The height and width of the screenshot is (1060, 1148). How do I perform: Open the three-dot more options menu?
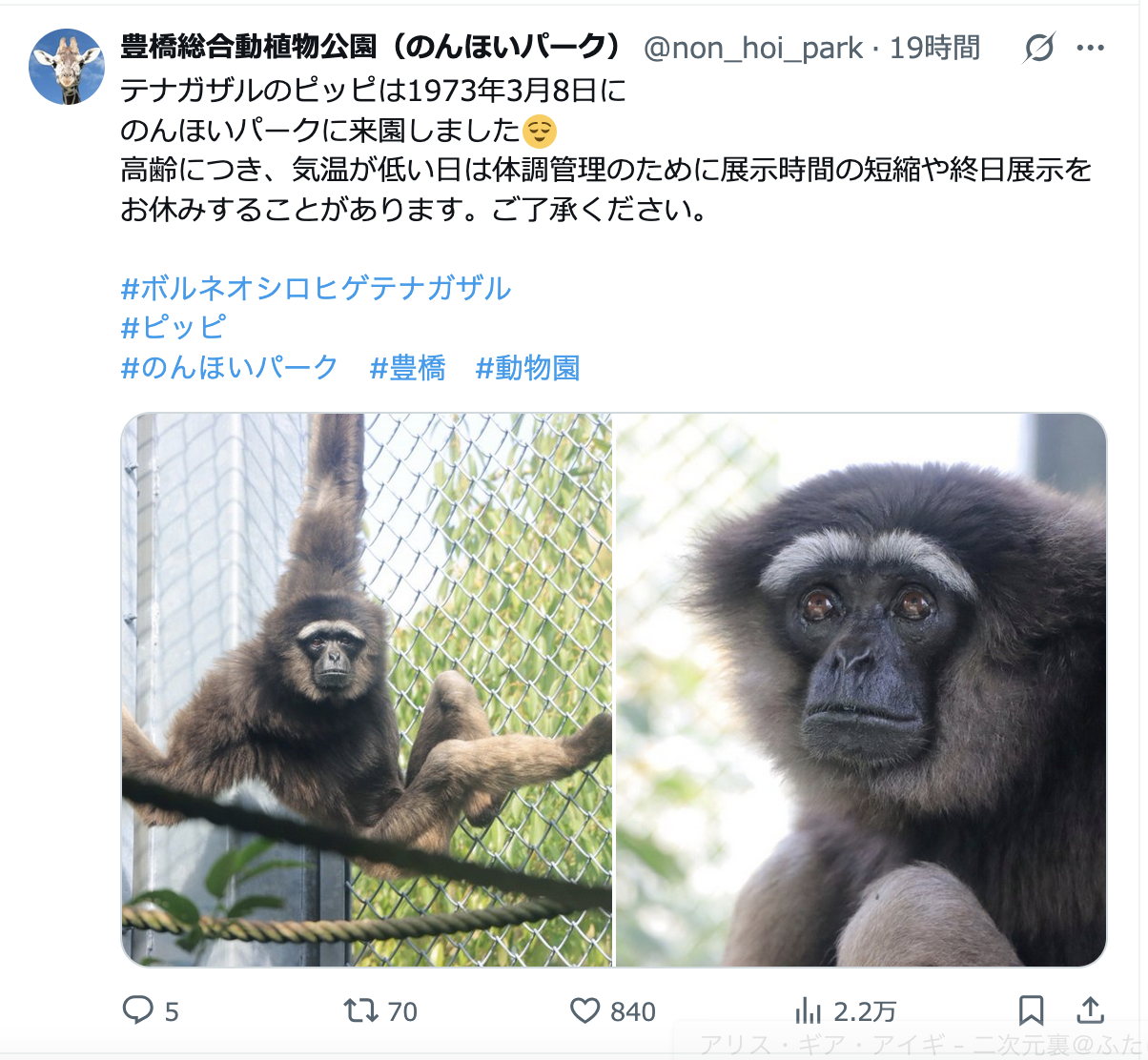coord(1091,48)
